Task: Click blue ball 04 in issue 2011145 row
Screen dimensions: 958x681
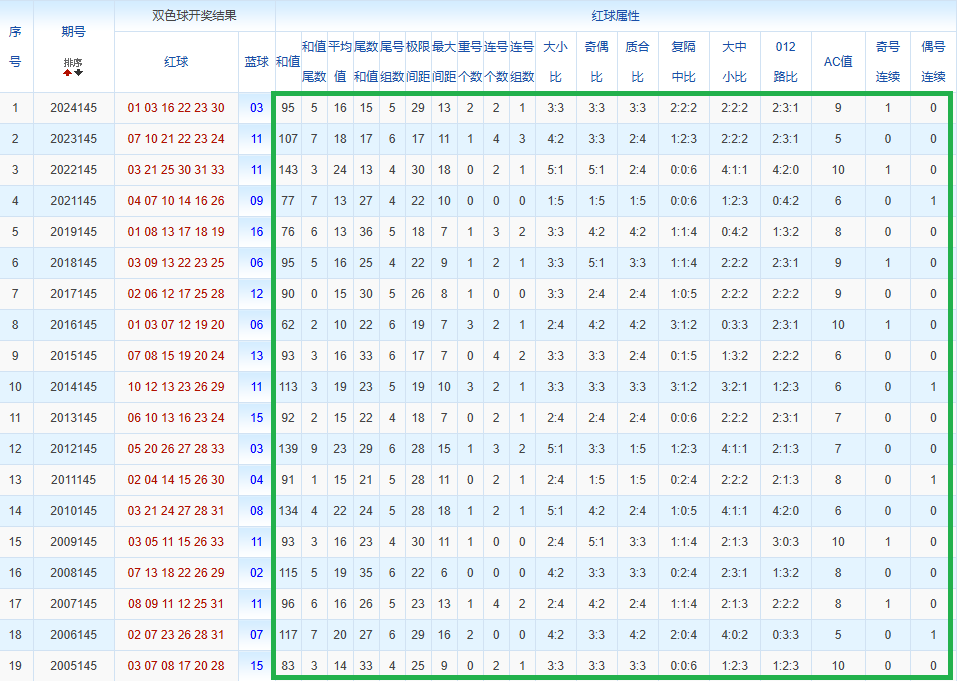Action: point(257,480)
